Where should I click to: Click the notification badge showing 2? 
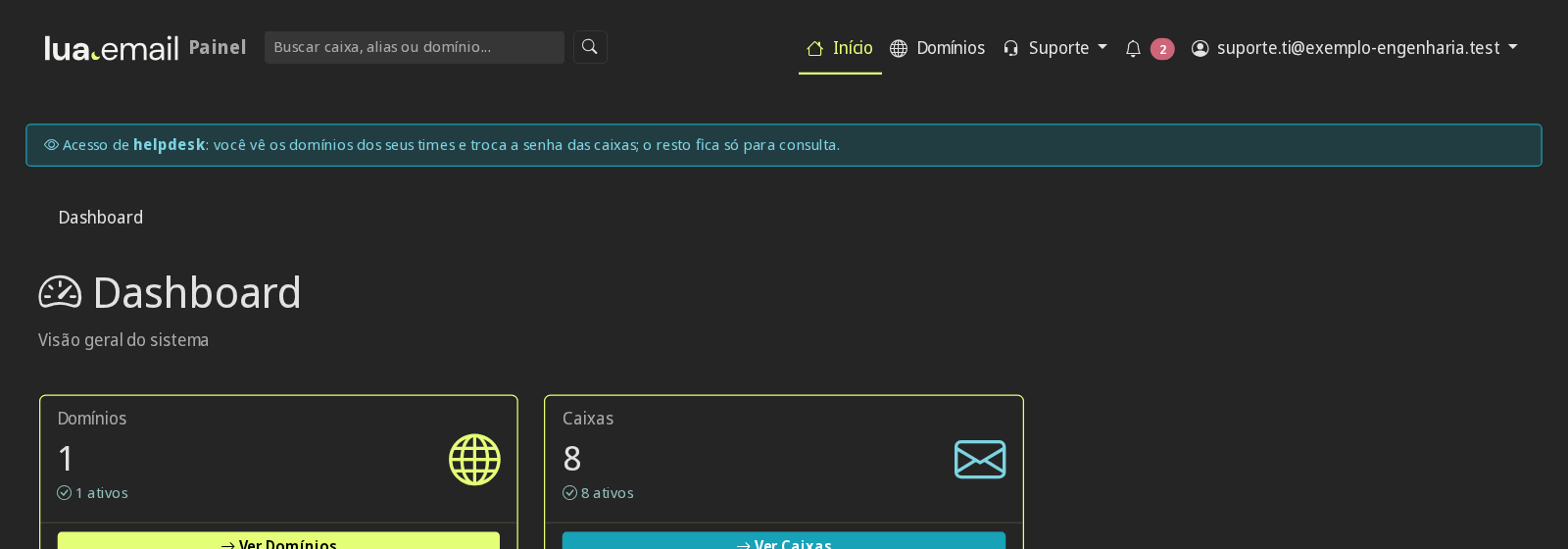1162,49
